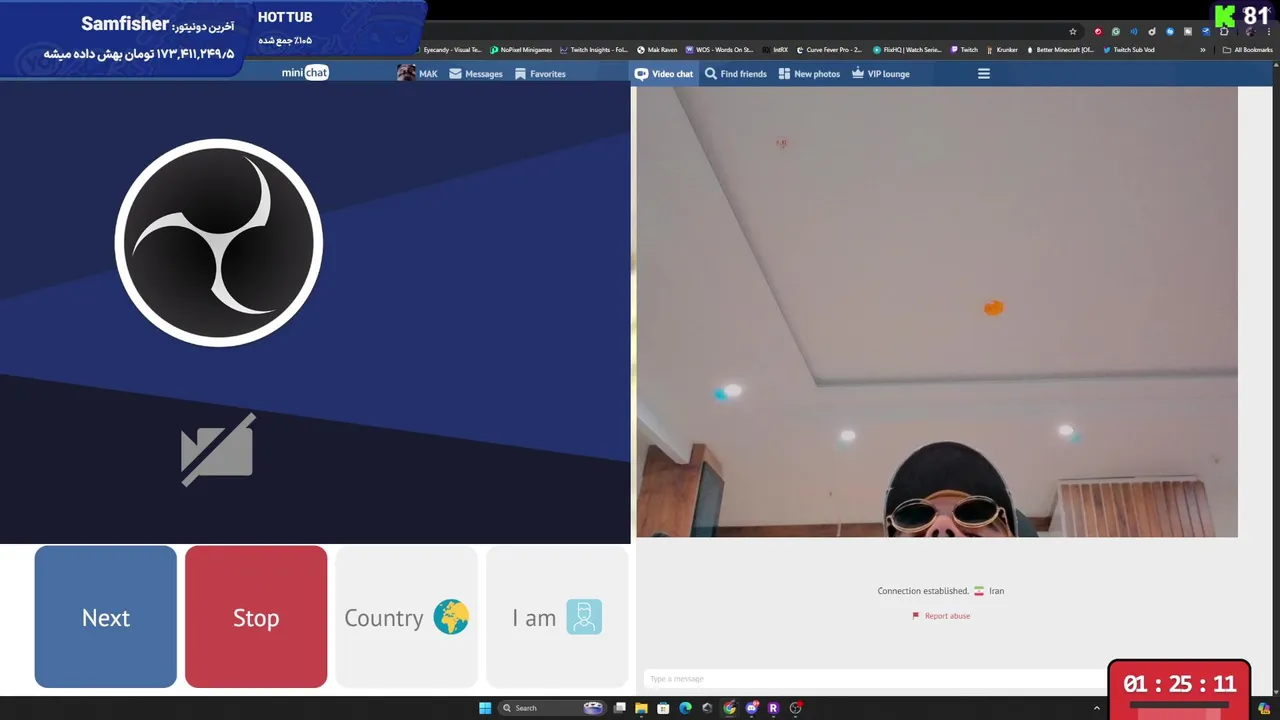Open the WOS - Words On St... bookmark
This screenshot has height=720, width=1280.
click(x=719, y=50)
